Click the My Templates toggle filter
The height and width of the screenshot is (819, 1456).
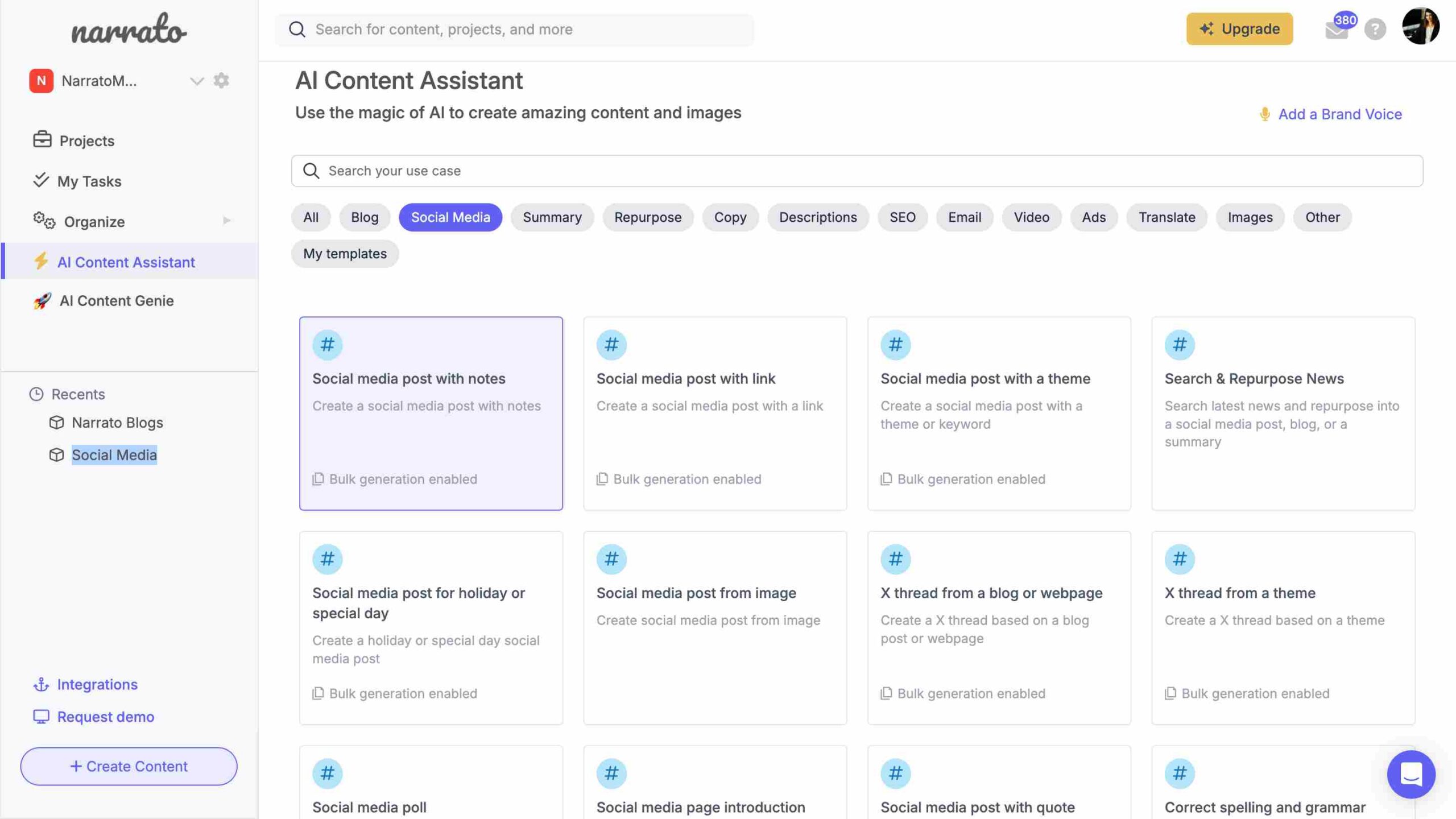pos(344,253)
